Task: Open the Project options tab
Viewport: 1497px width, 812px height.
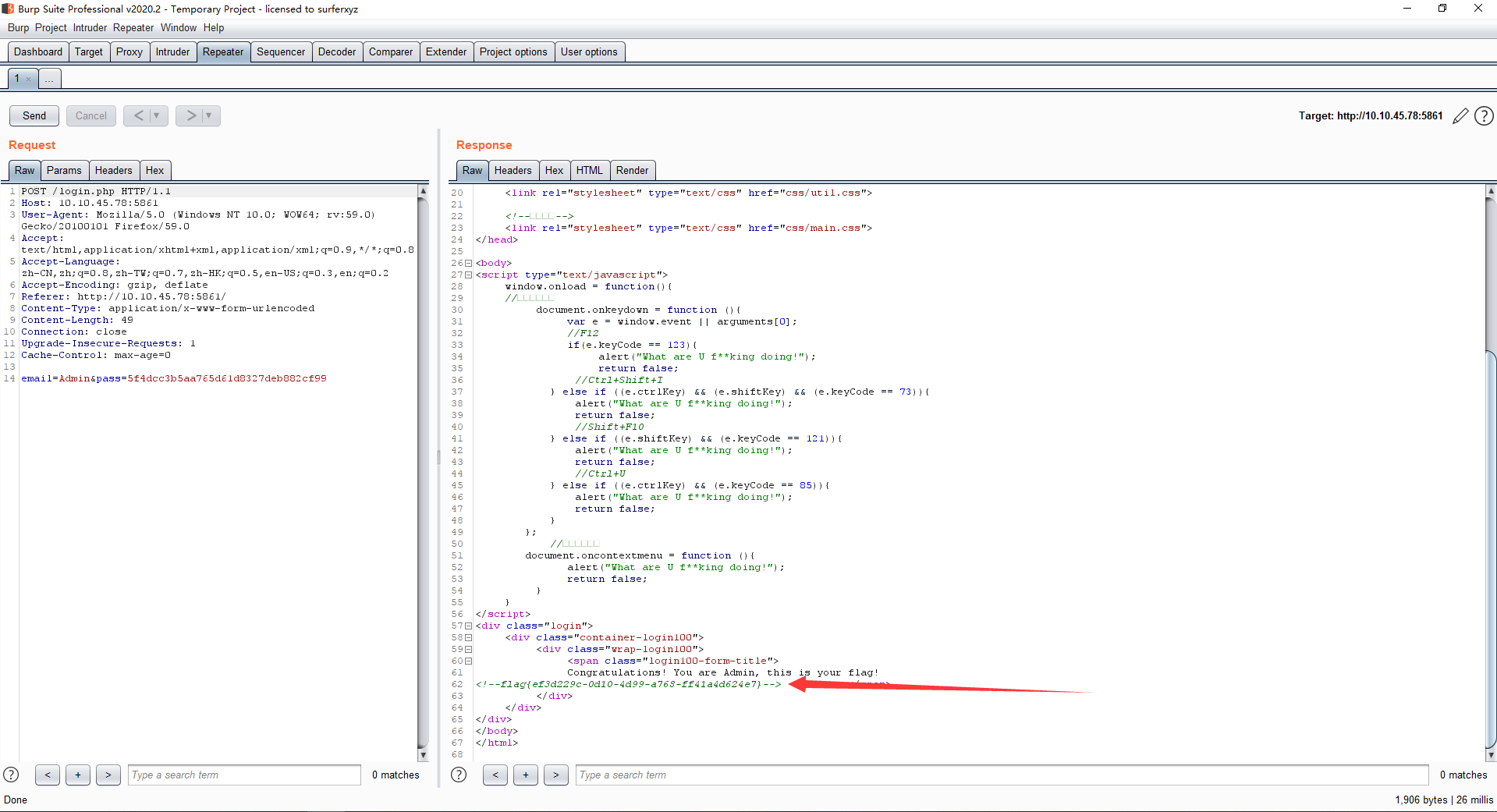Action: (x=513, y=51)
